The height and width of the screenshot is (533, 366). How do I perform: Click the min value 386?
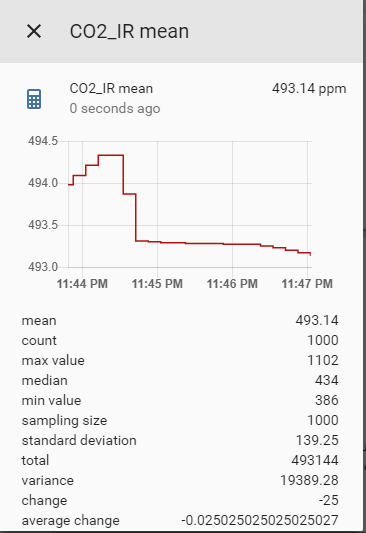(x=327, y=400)
